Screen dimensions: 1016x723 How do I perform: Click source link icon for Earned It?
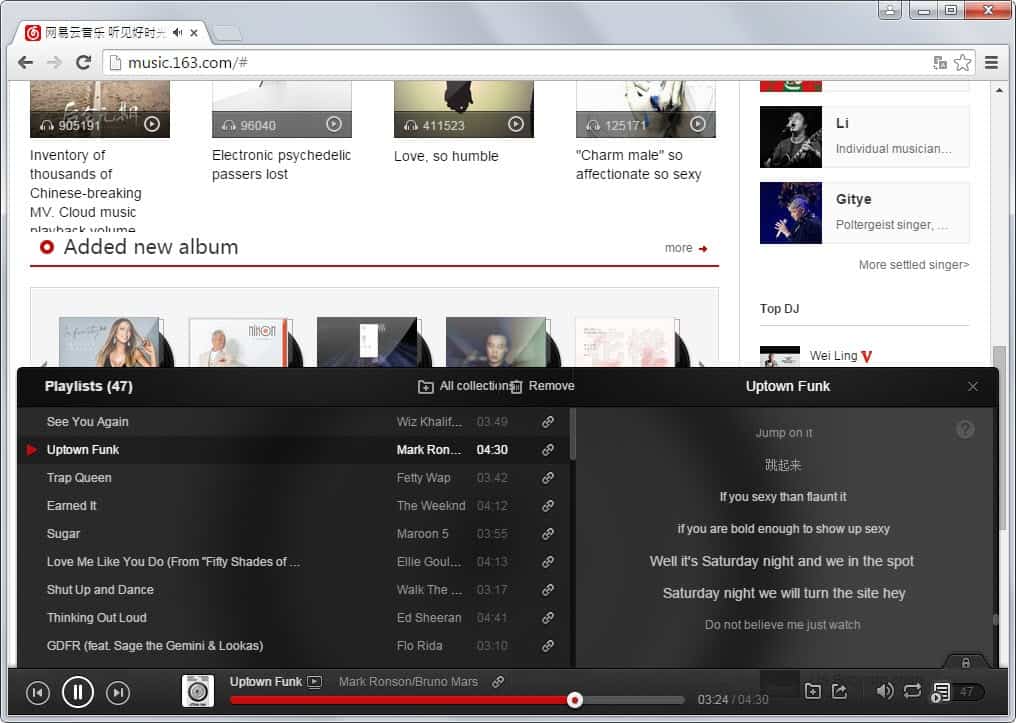pyautogui.click(x=548, y=505)
